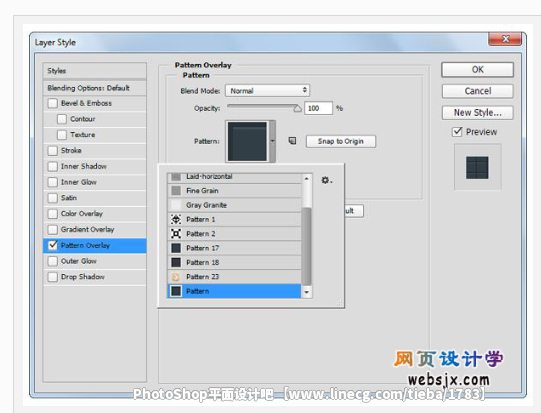Select the Pattern 1 swatch icon

(x=176, y=219)
